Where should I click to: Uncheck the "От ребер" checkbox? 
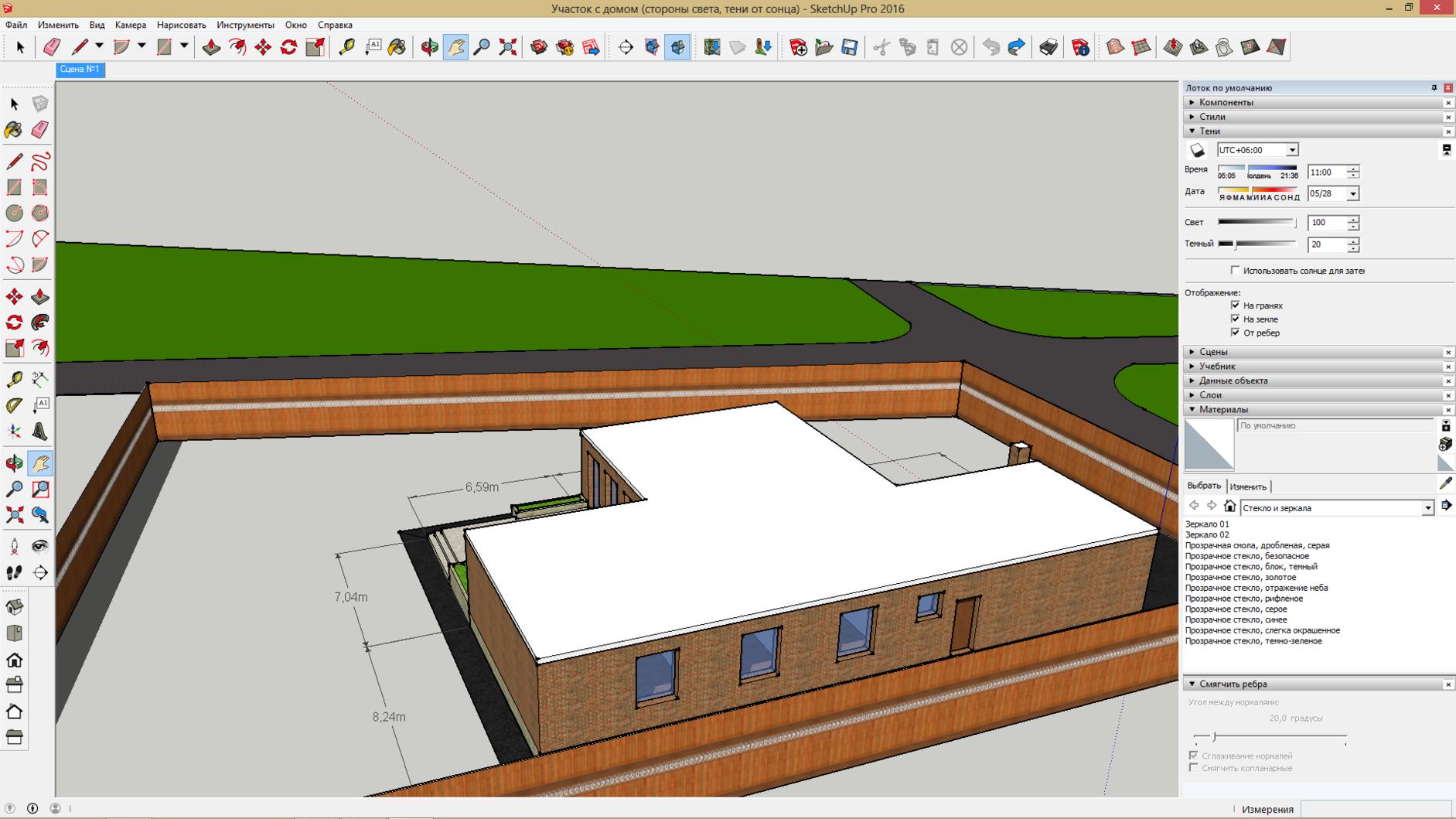coord(1235,333)
